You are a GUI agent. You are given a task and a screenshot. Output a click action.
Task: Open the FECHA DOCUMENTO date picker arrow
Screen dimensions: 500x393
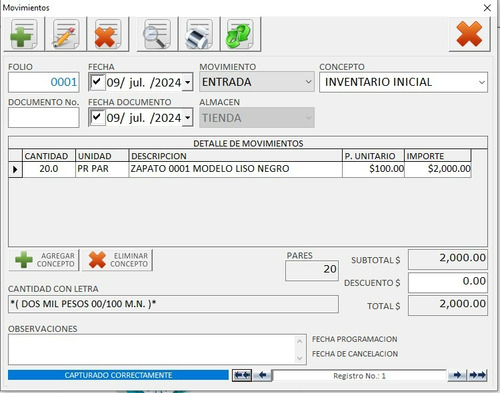pos(188,118)
